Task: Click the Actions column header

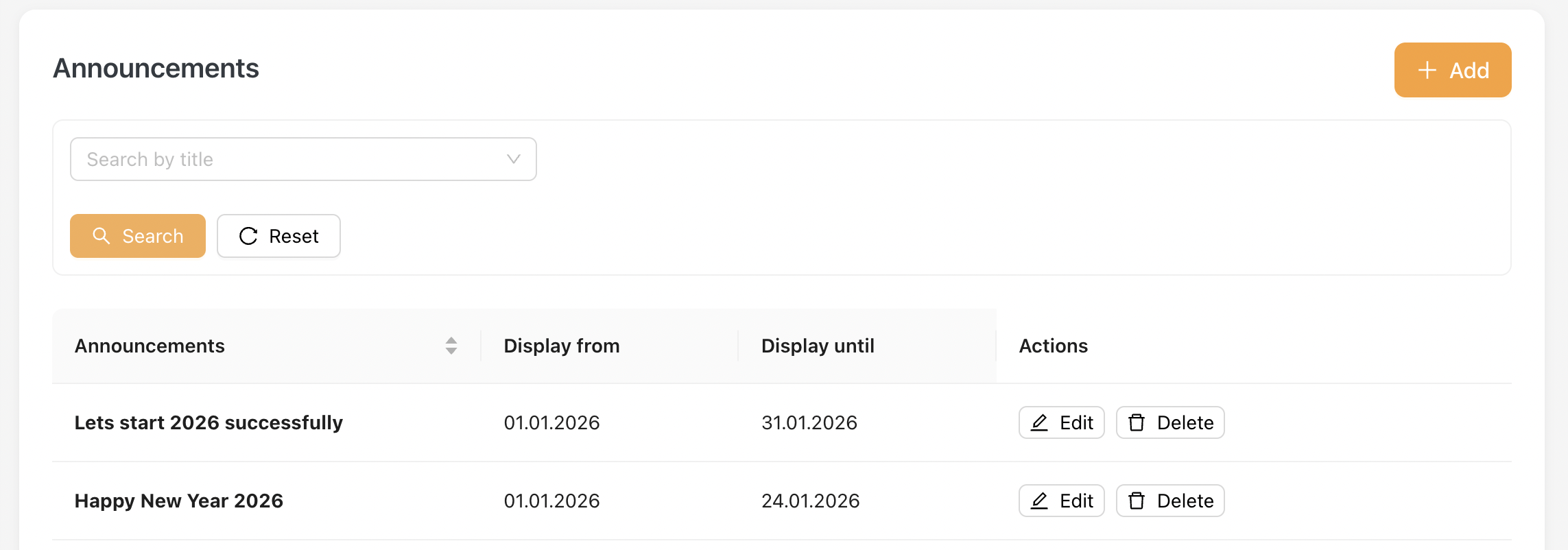Action: (x=1053, y=346)
